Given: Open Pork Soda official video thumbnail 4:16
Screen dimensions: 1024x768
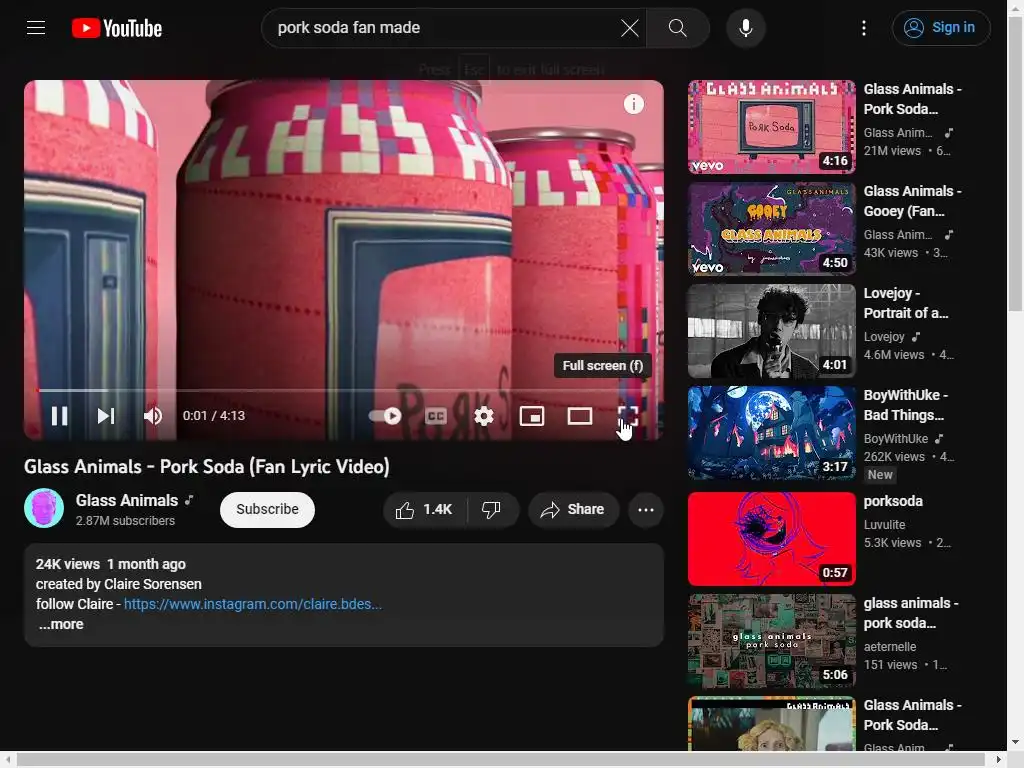Looking at the screenshot, I should point(771,127).
